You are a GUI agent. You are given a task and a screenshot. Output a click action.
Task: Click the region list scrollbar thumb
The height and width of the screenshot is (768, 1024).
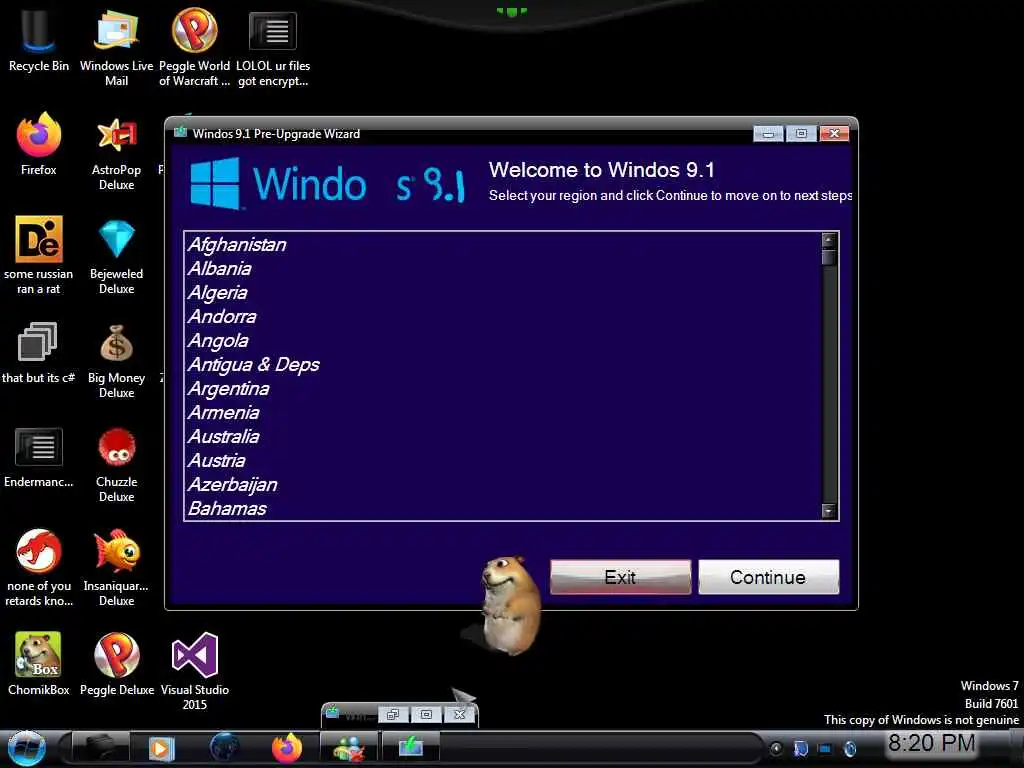tap(829, 257)
